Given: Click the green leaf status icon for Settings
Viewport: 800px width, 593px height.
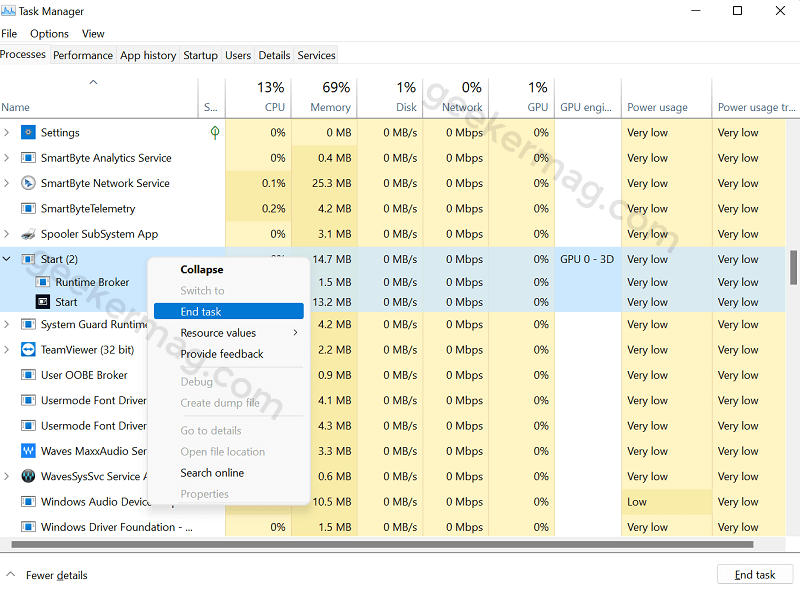Looking at the screenshot, I should click(x=215, y=133).
